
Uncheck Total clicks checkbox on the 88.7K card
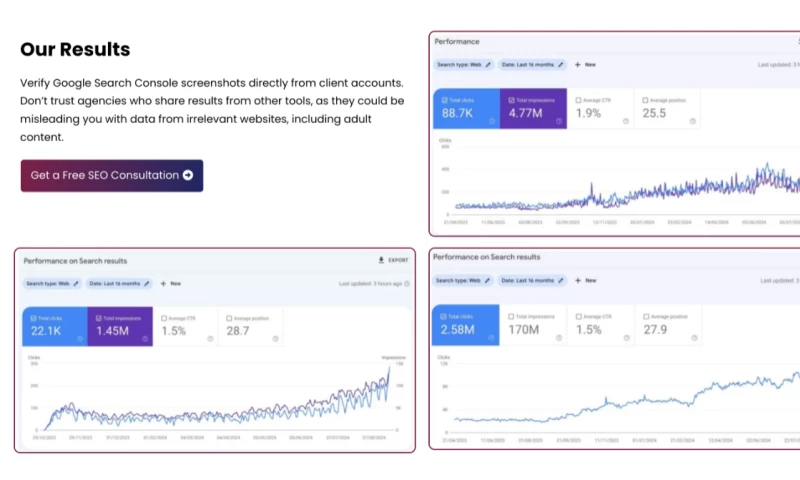click(x=443, y=100)
